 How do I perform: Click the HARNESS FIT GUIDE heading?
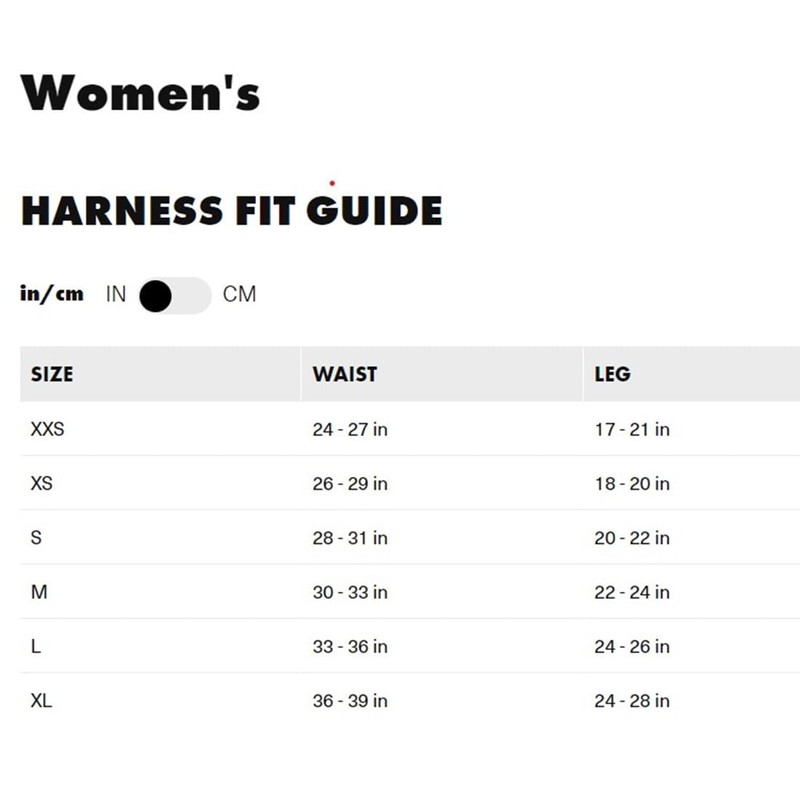point(234,211)
